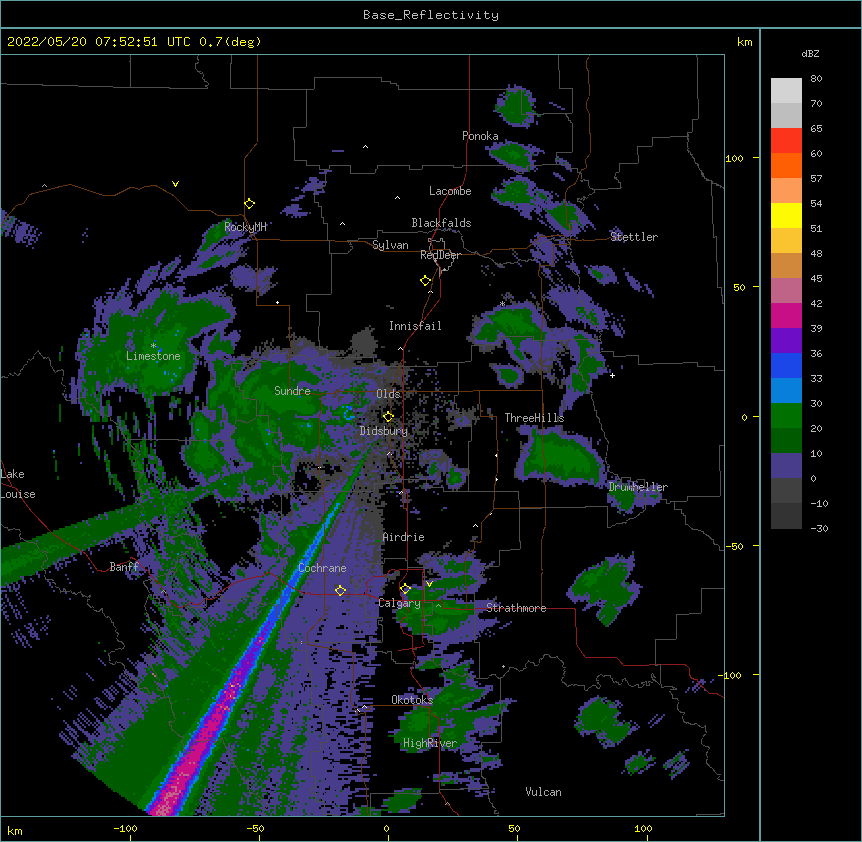Click the RockyMH label
Screen dimensions: 862x842
pos(245,227)
